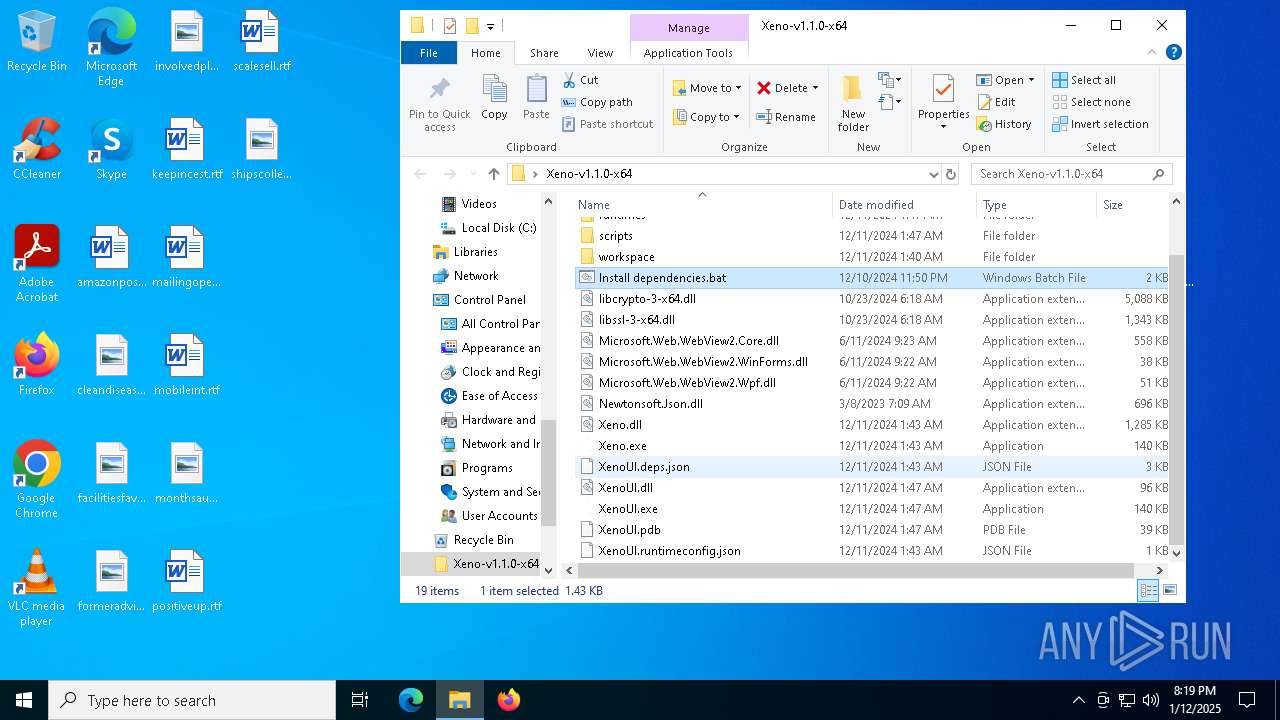The image size is (1280, 720).
Task: Click the Paste ribbon icon
Action: click(x=536, y=97)
